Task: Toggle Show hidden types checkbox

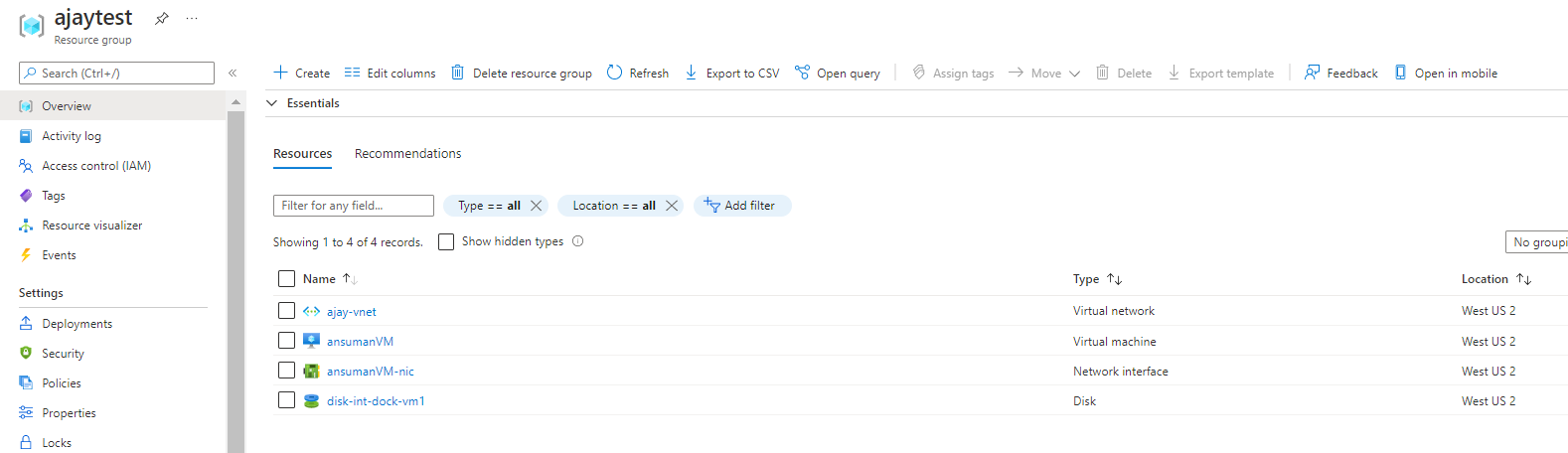Action: [446, 241]
